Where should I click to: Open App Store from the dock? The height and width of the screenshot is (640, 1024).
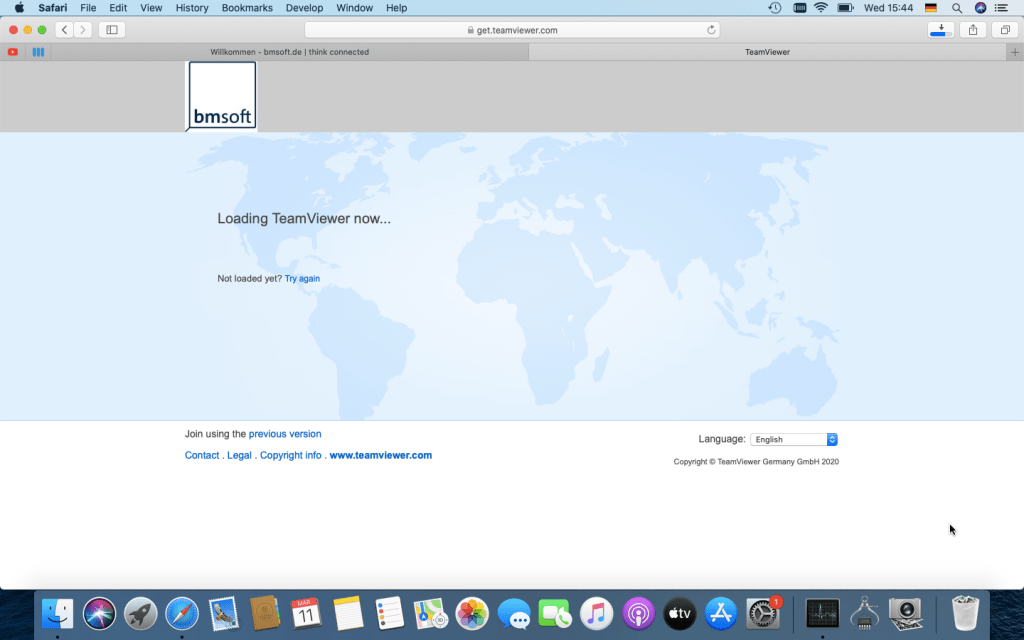pos(721,614)
